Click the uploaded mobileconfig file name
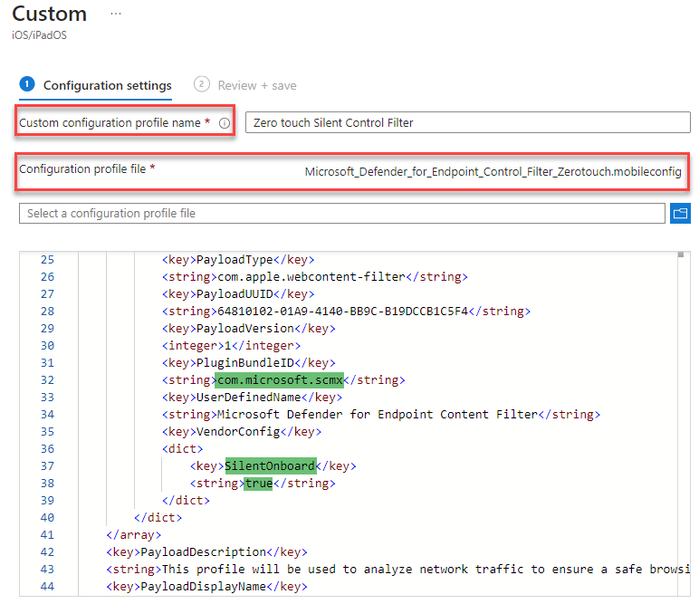This screenshot has width=699, height=614. (493, 172)
